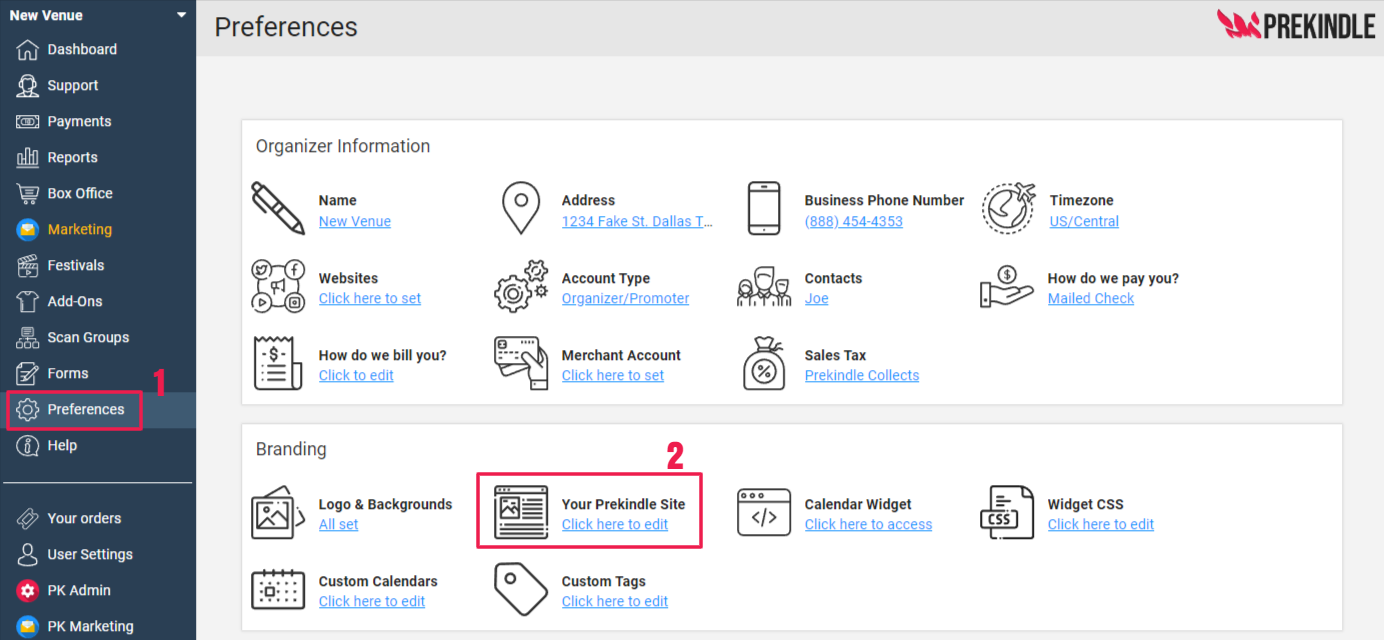Click the Marketing envelope icon
Viewport: 1384px width, 640px height.
tap(28, 229)
